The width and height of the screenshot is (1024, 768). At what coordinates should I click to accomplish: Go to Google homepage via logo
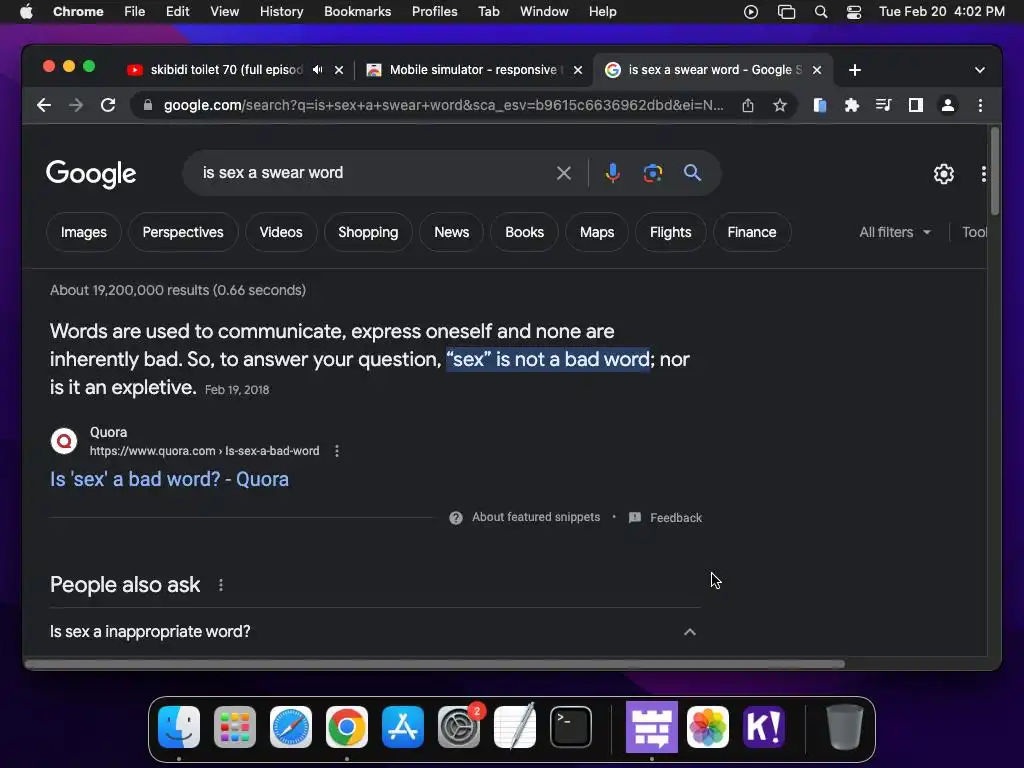coord(91,174)
